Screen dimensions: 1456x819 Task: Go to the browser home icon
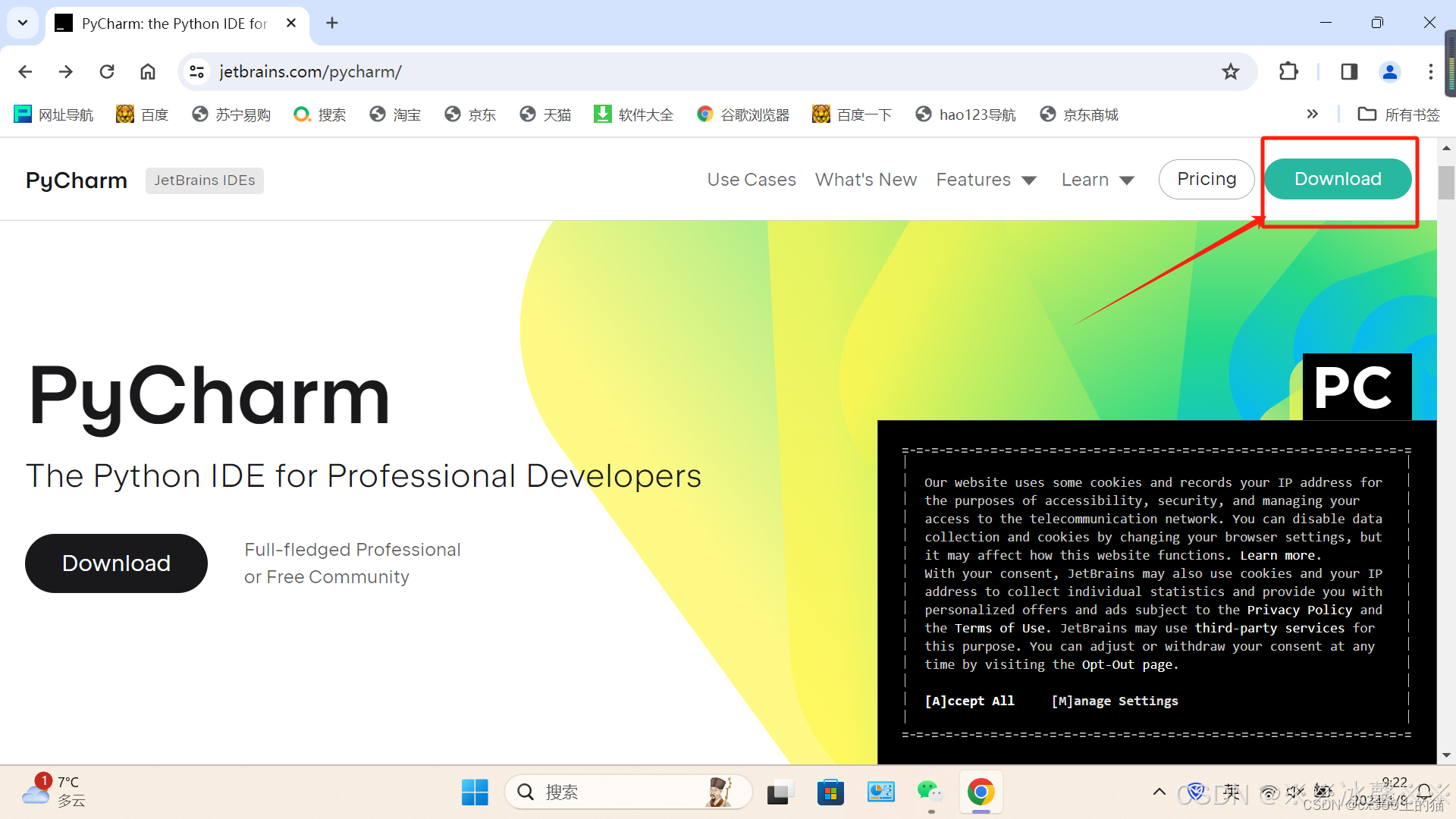(x=148, y=72)
